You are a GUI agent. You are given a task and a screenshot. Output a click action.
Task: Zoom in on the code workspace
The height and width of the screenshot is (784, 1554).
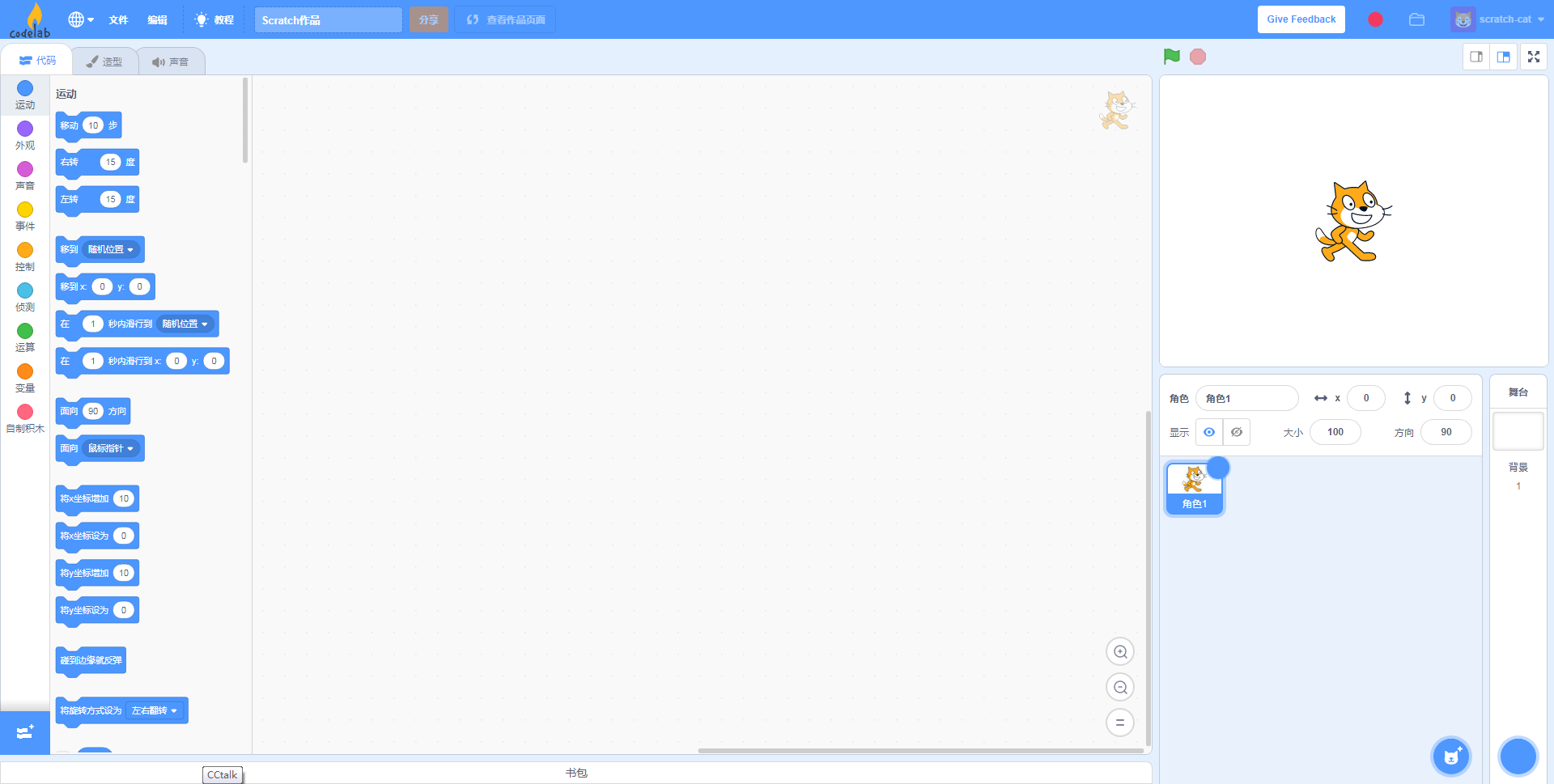(1120, 651)
